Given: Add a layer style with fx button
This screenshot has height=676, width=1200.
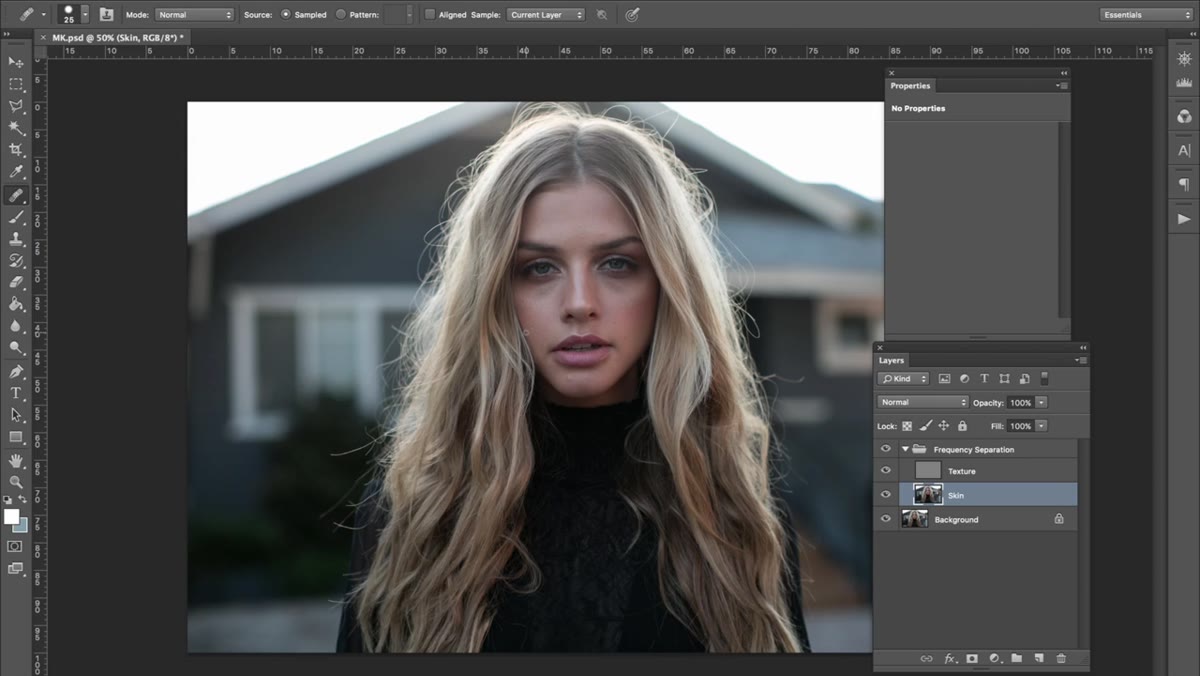Looking at the screenshot, I should tap(949, 658).
